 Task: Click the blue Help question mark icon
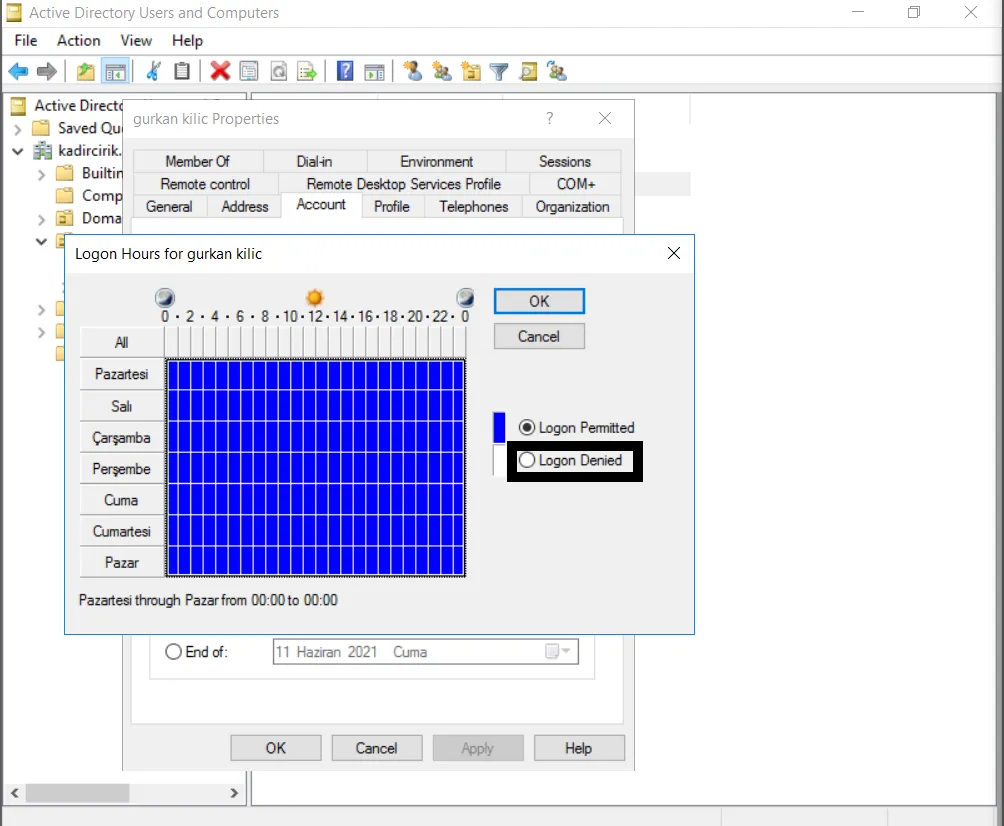coord(345,71)
